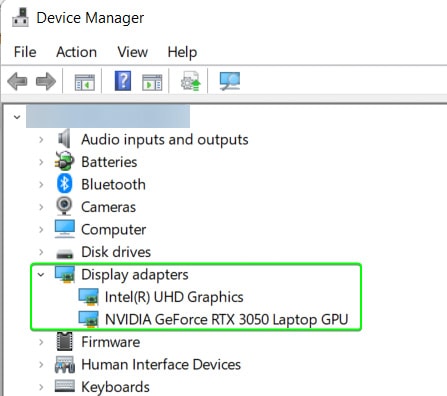Select the Human Interface Devices entry
Screen dimensions: 447x396
161,364
